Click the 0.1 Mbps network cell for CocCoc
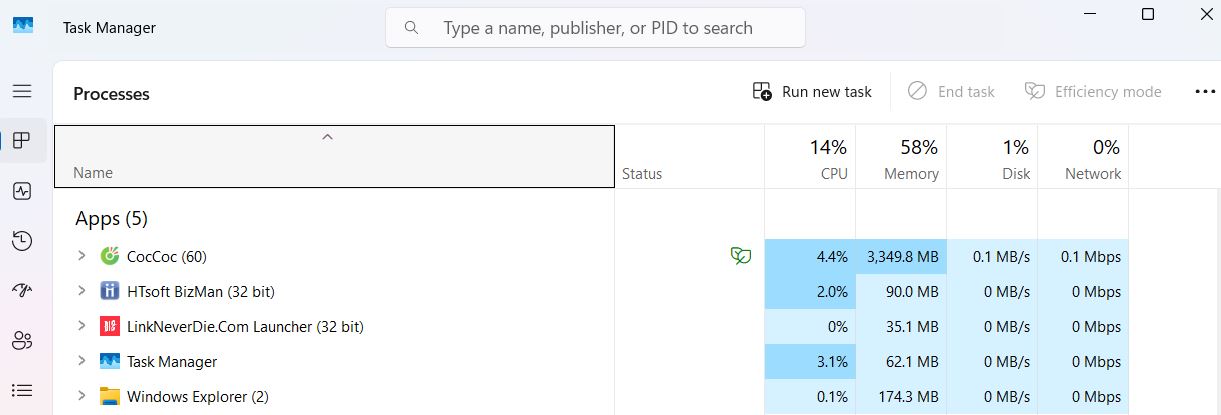Viewport: 1221px width, 415px height. (x=1083, y=256)
